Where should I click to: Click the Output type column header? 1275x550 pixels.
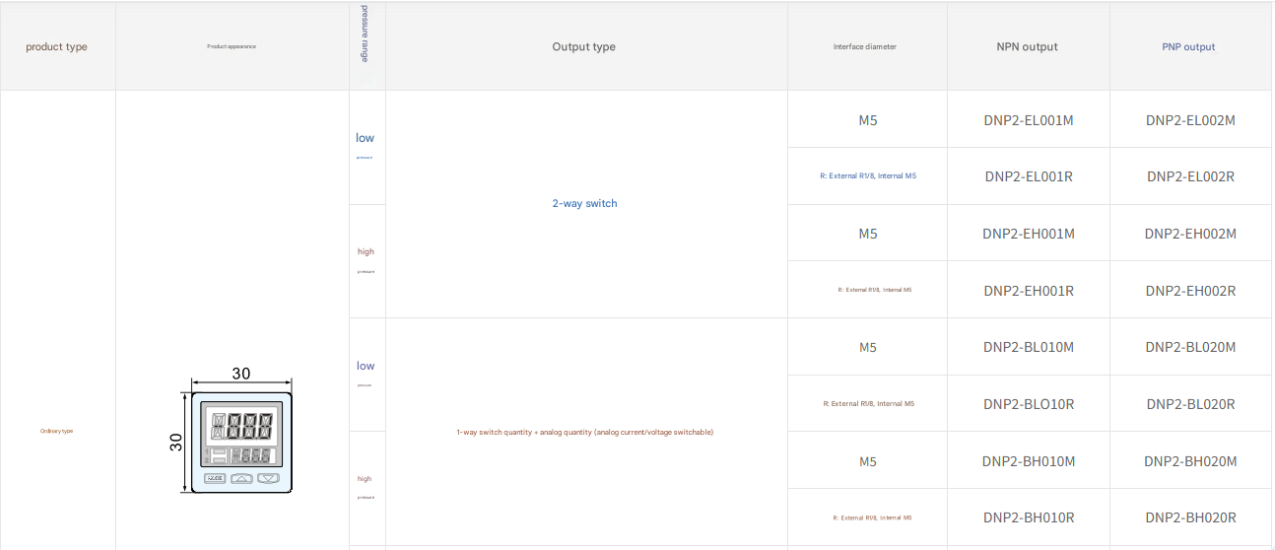(x=584, y=47)
